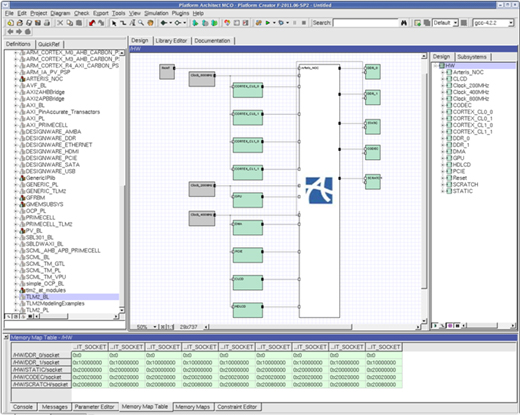520x415 pixels.
Task: Open the Parameter Editor tab
Action: click(94, 407)
